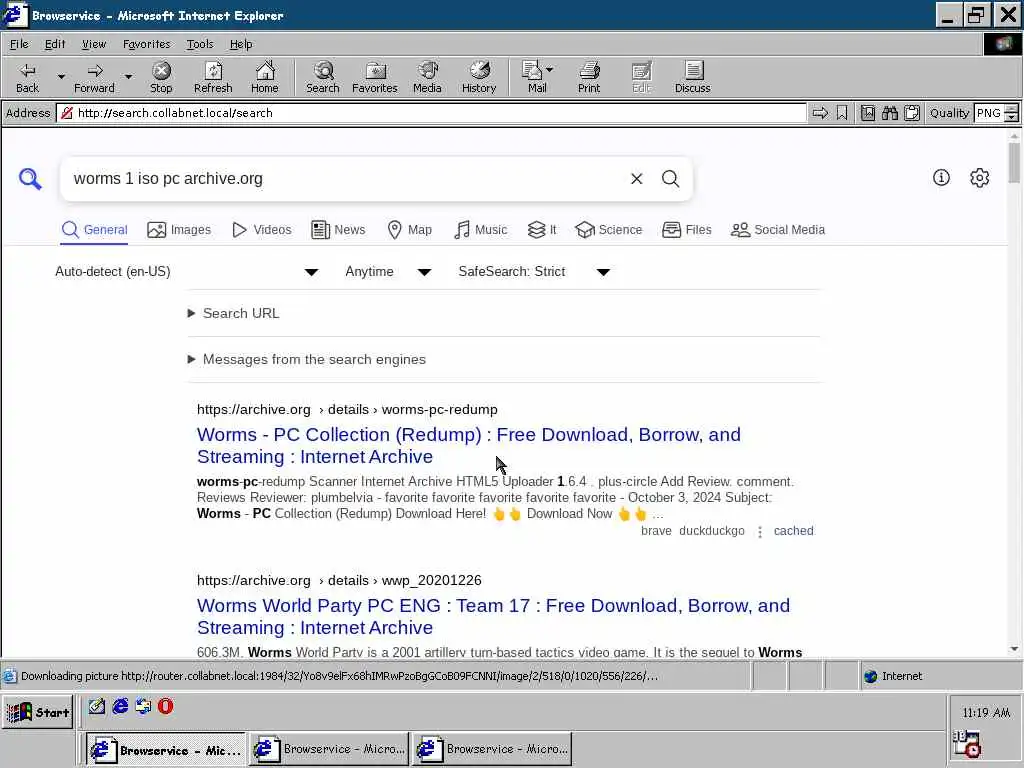Click the clipboard icon near Quality

tap(912, 113)
